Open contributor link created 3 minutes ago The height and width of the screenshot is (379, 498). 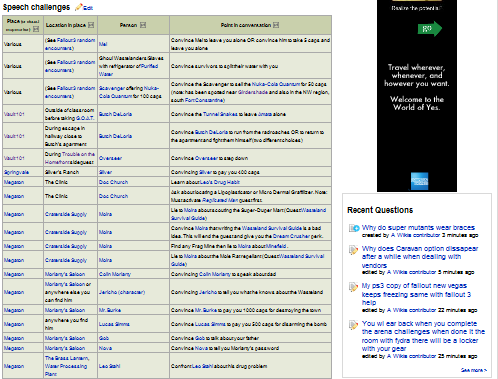click(415, 235)
